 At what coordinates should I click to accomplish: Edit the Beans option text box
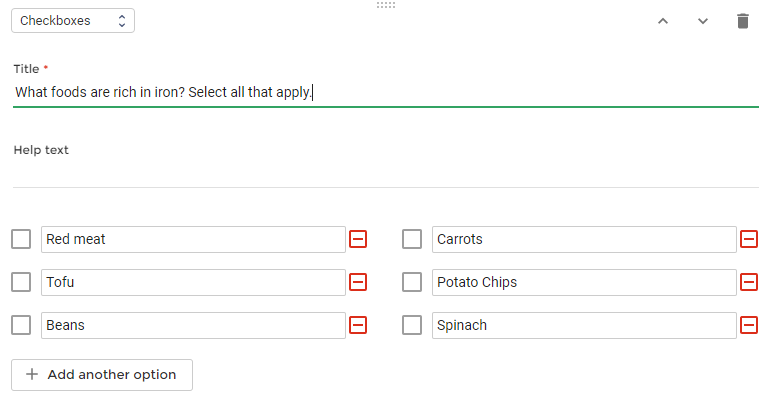click(x=193, y=325)
